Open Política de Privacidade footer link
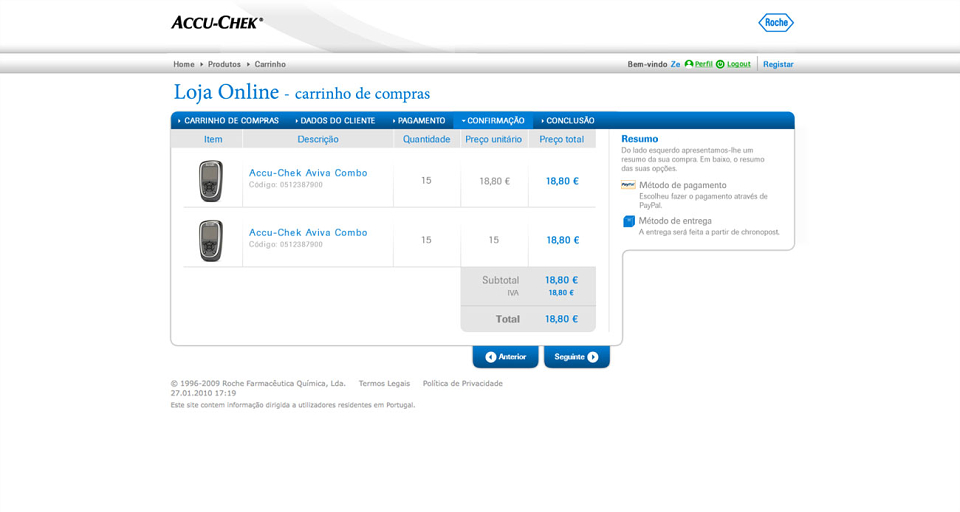The image size is (960, 512). [462, 383]
